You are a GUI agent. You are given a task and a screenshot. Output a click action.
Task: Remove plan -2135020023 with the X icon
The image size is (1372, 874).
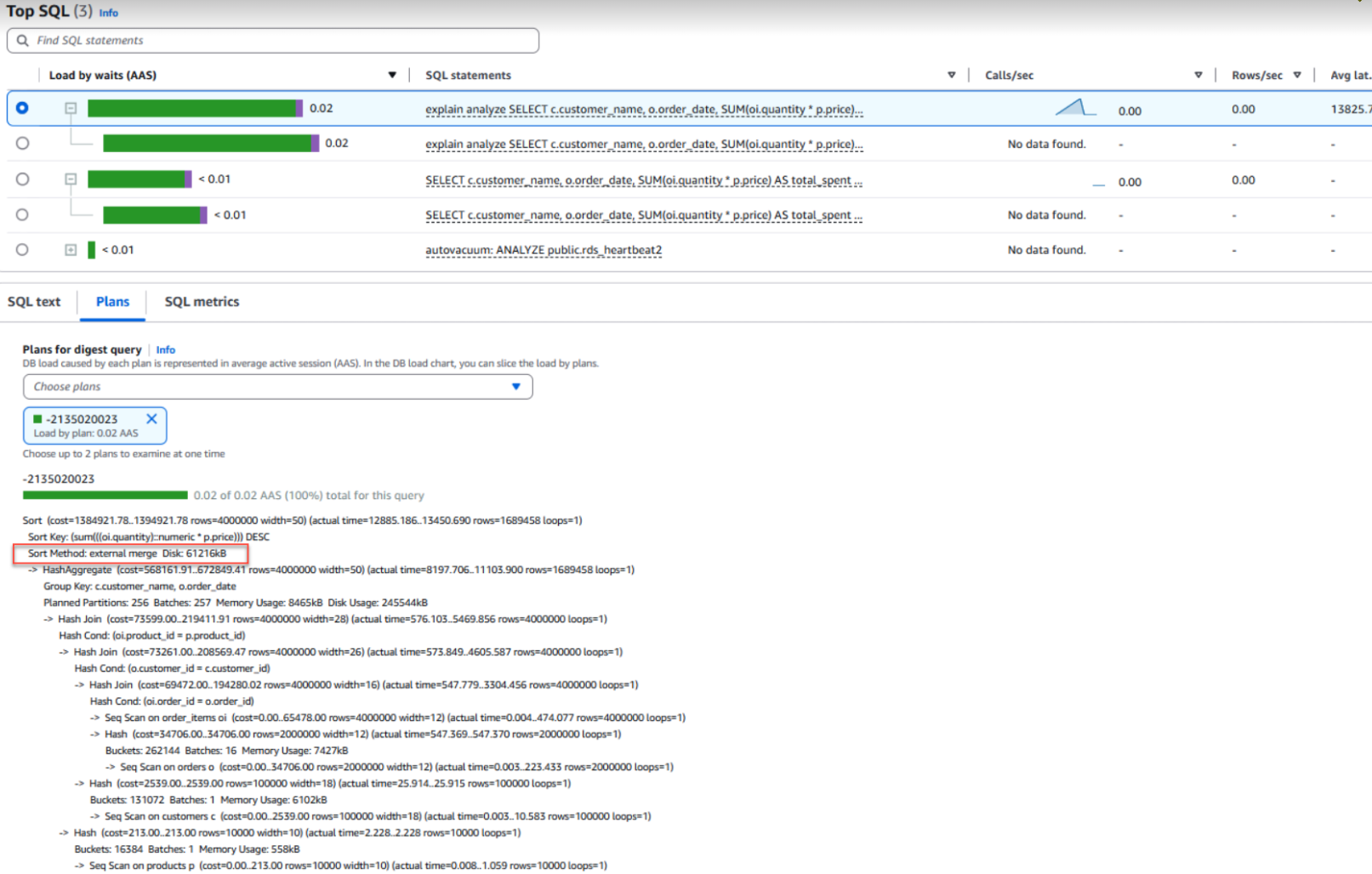[x=151, y=418]
